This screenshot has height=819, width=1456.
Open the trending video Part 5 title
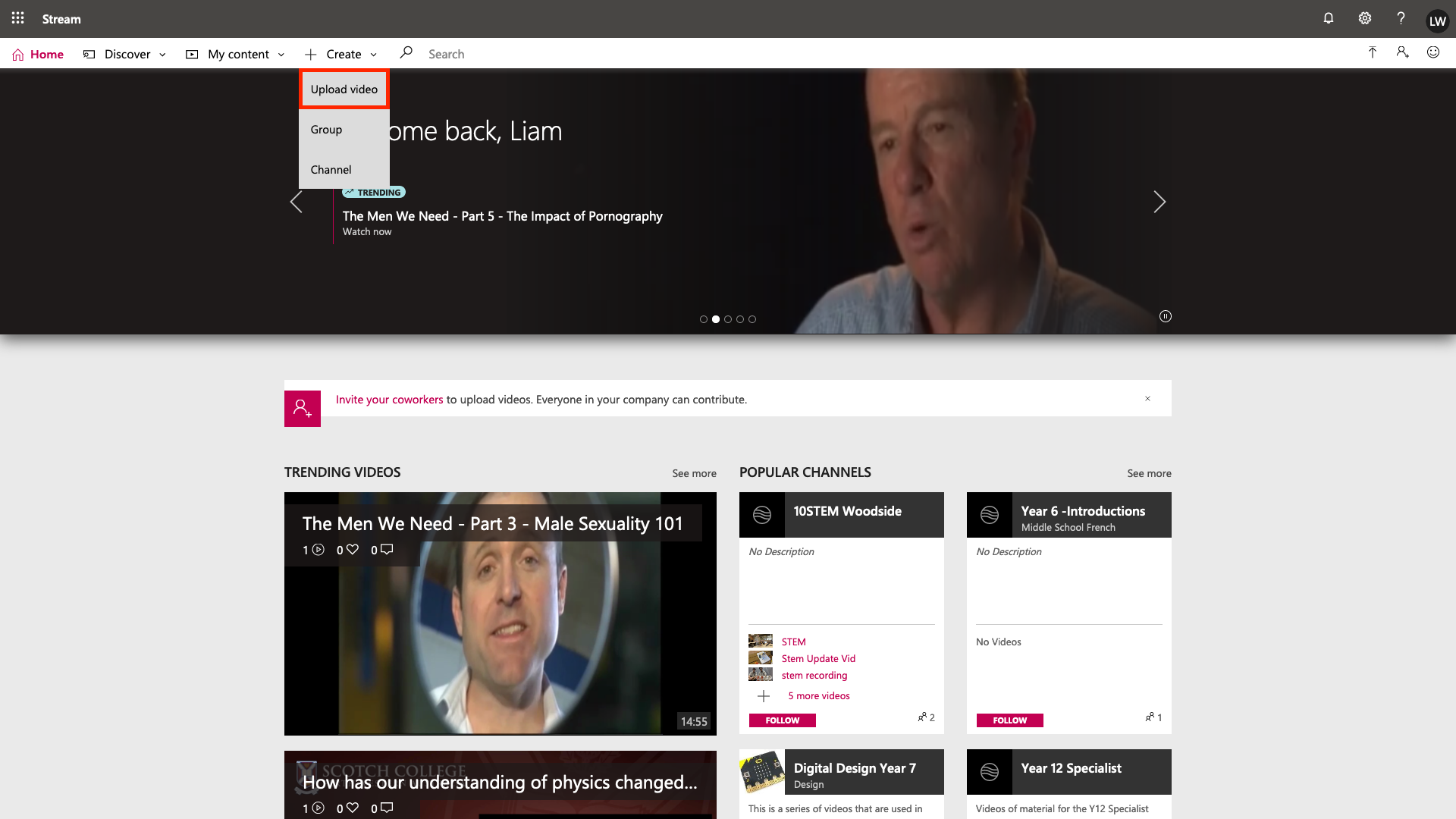point(502,216)
